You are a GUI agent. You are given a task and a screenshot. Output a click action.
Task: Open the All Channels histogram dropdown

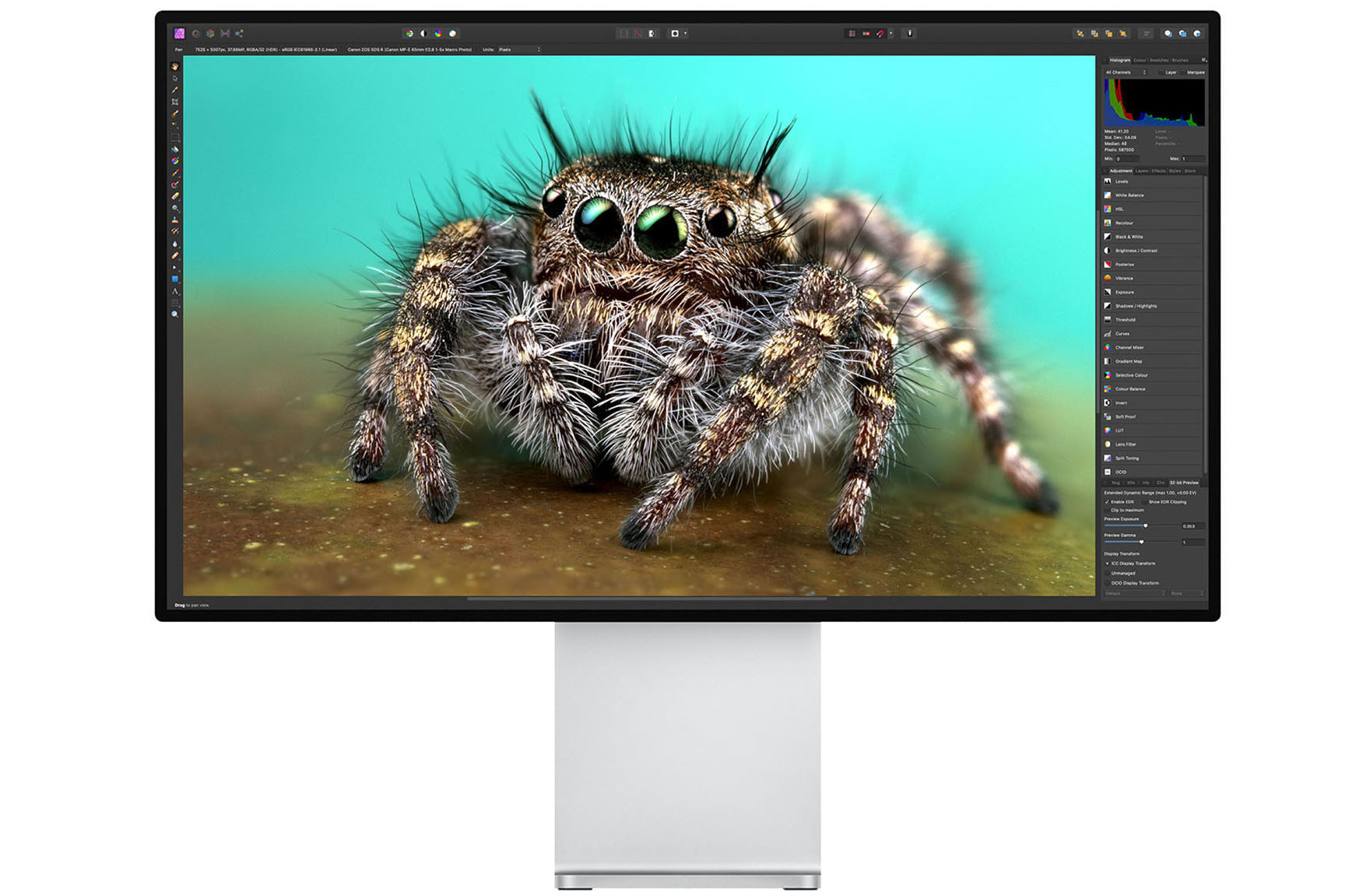click(x=1126, y=72)
